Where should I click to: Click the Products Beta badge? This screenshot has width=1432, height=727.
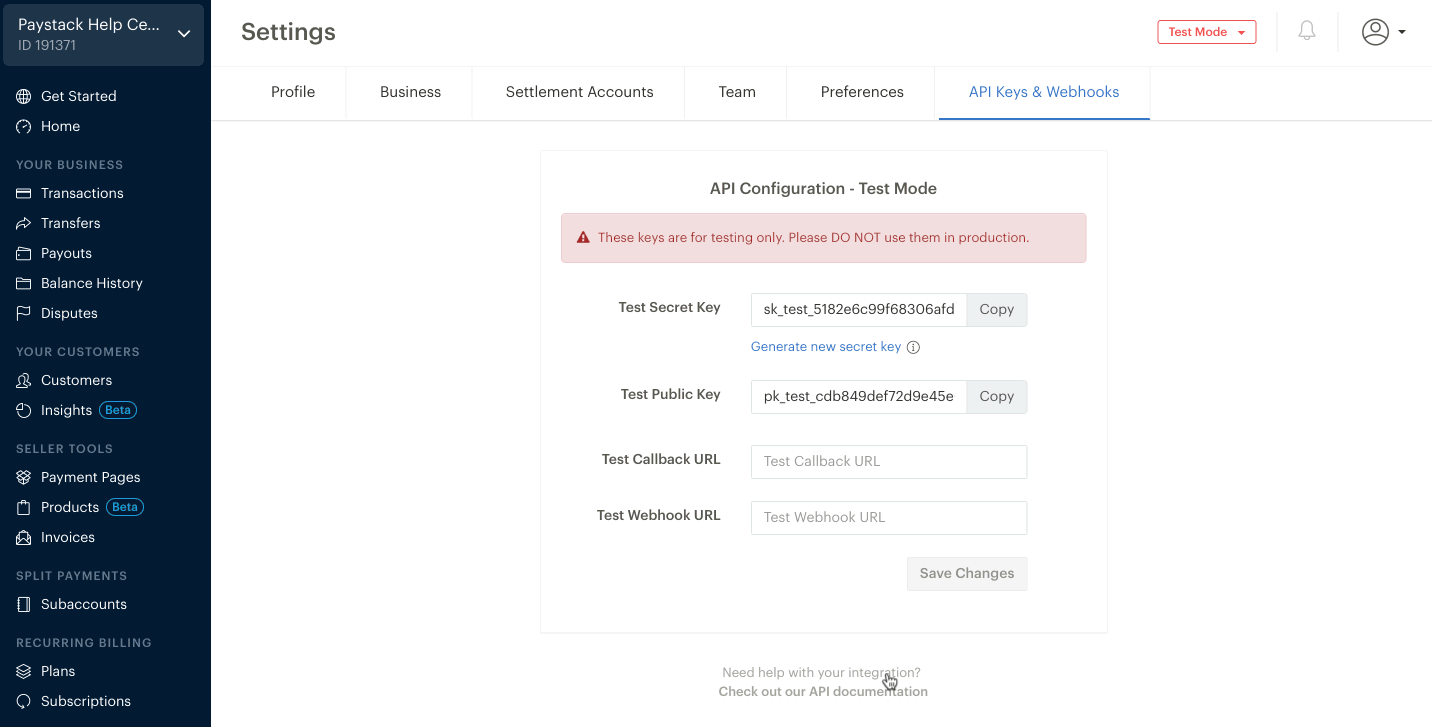coord(125,507)
